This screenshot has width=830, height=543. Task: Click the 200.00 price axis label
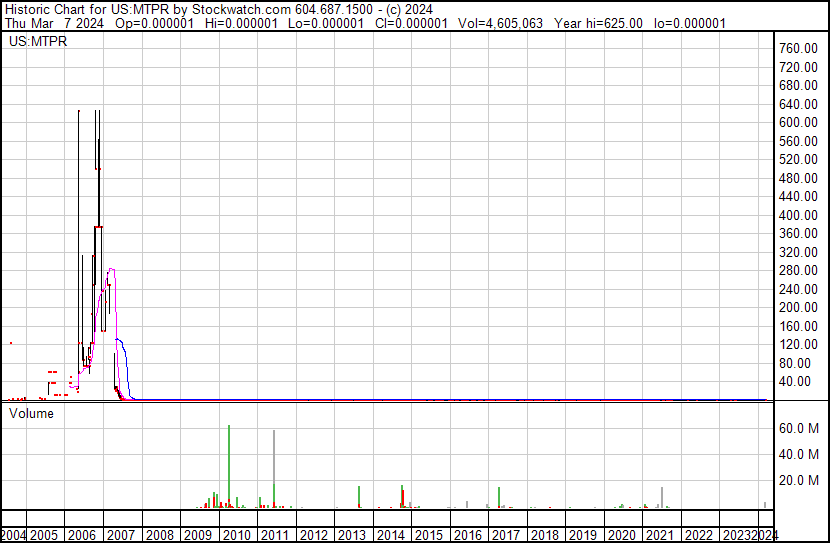click(798, 307)
